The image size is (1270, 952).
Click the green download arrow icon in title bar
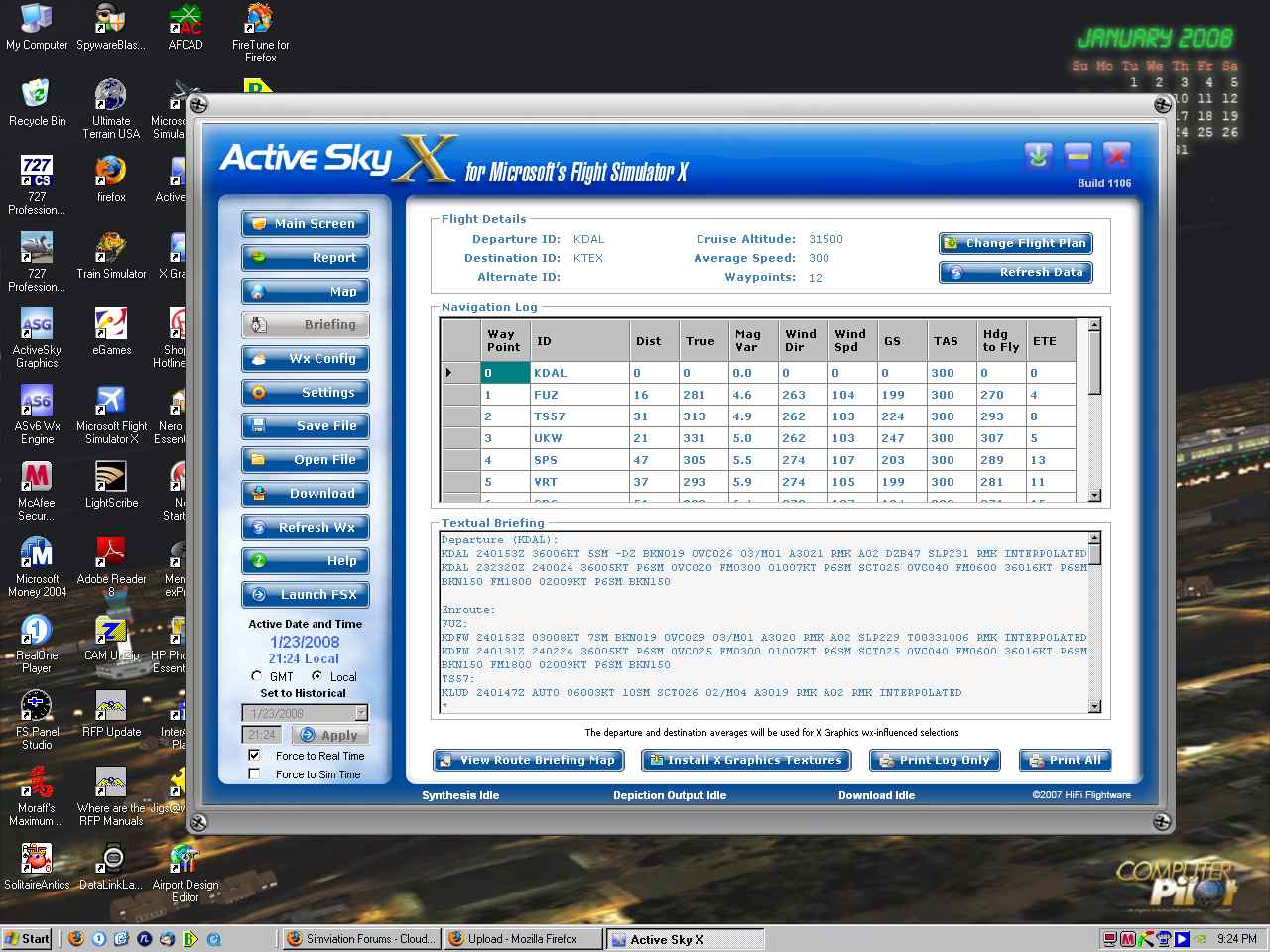click(1038, 156)
